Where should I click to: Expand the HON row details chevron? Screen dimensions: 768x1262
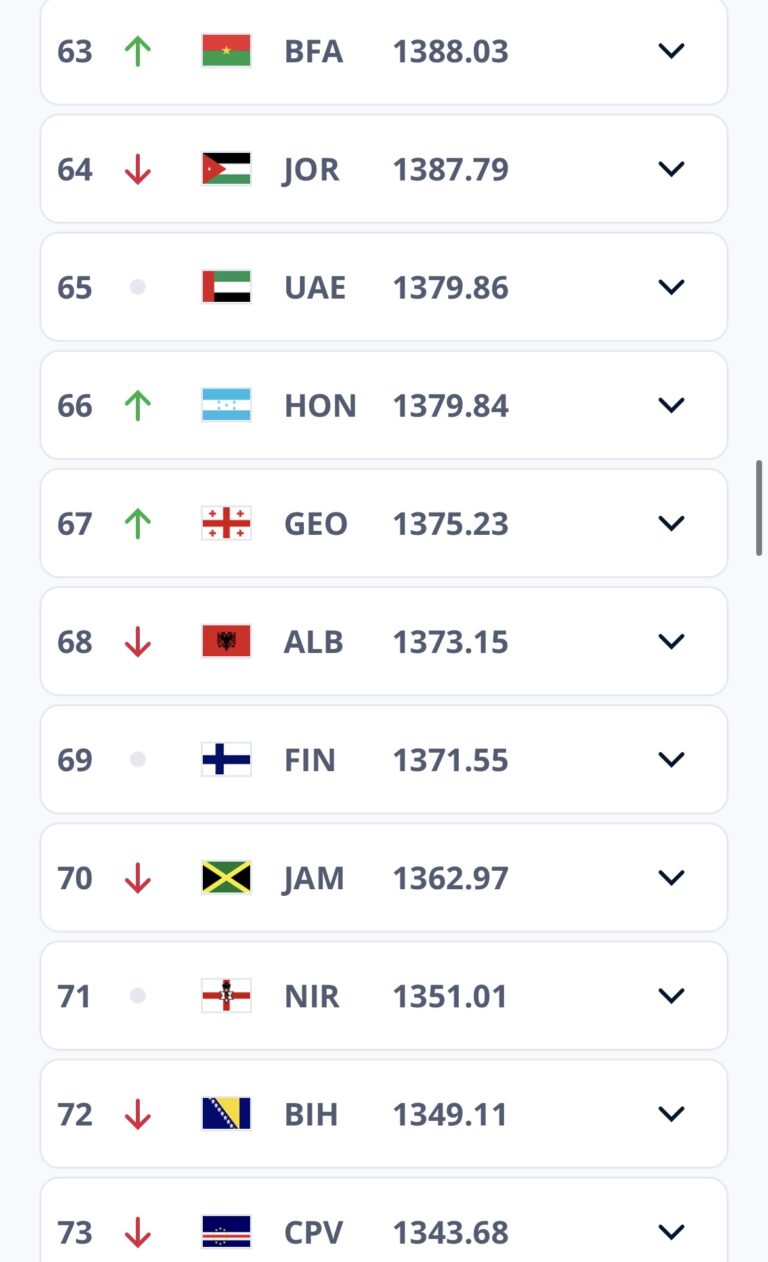(671, 405)
